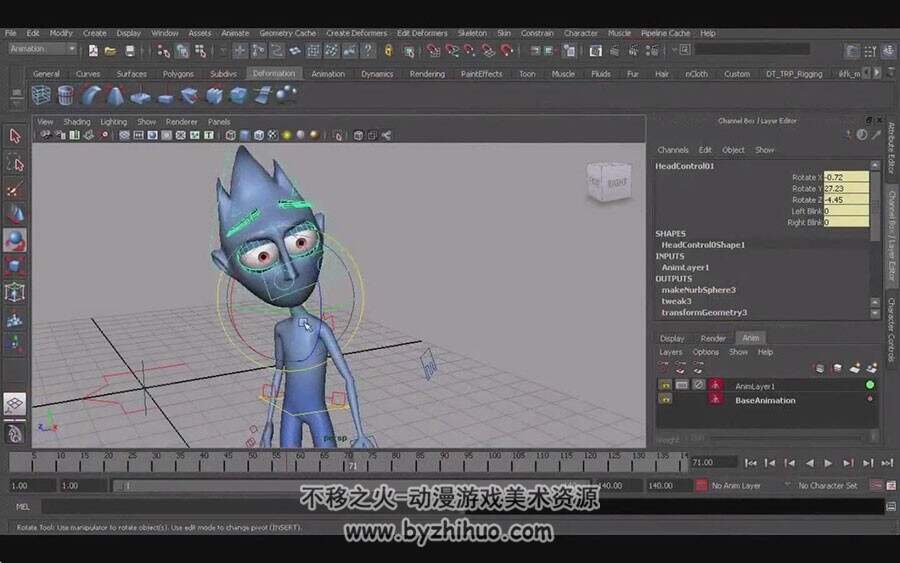Click the play backwards button
Image resolution: width=900 pixels, height=563 pixels.
tap(809, 463)
